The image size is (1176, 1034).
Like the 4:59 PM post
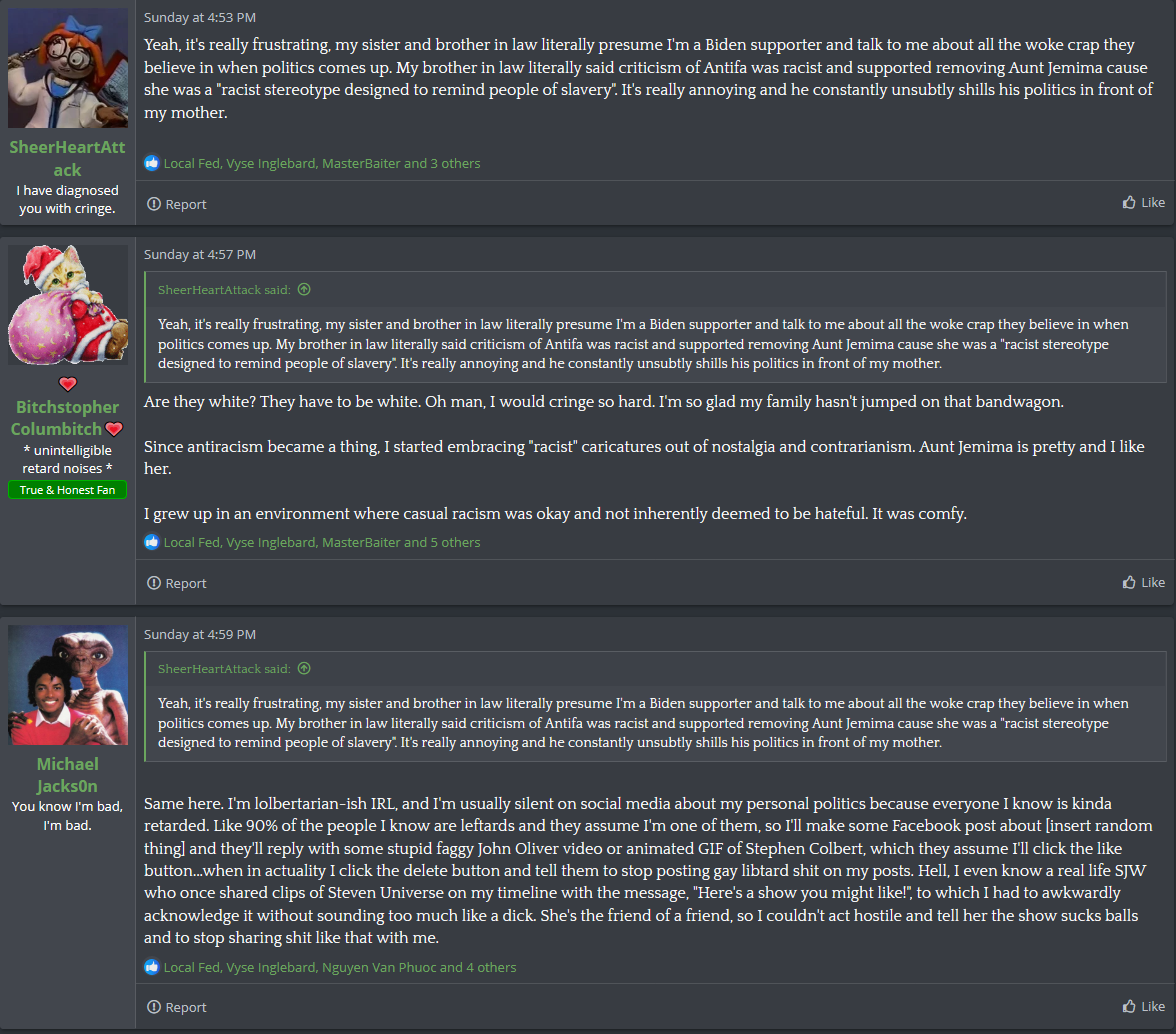1143,1006
